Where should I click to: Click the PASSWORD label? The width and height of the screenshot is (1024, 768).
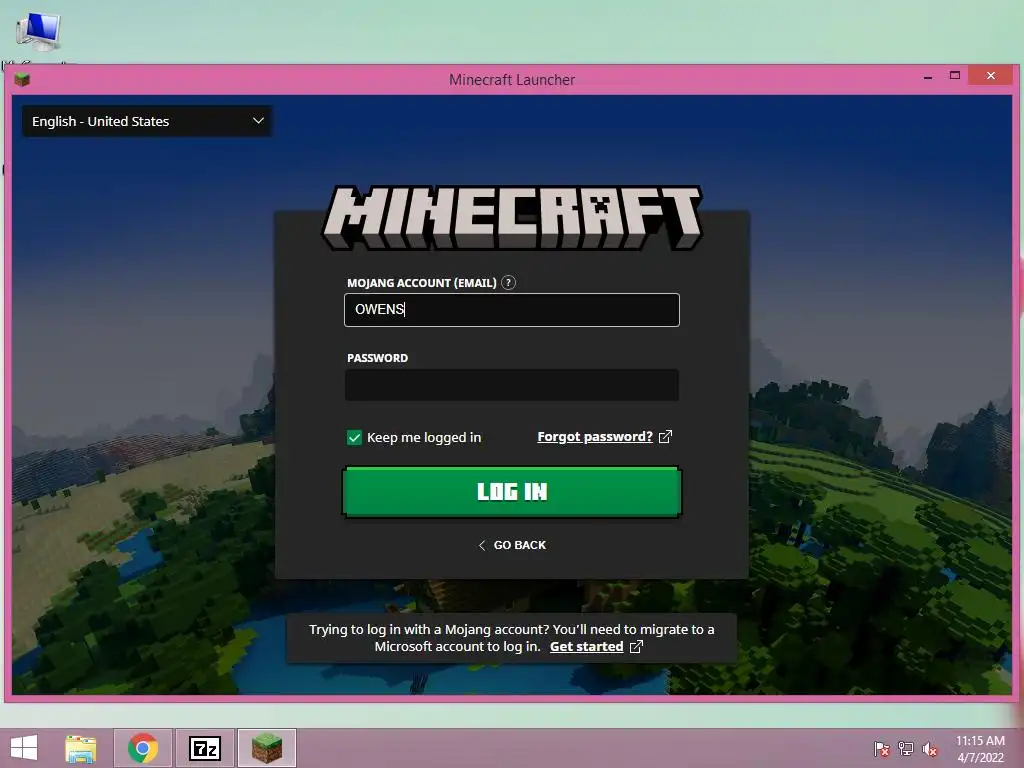tap(377, 358)
